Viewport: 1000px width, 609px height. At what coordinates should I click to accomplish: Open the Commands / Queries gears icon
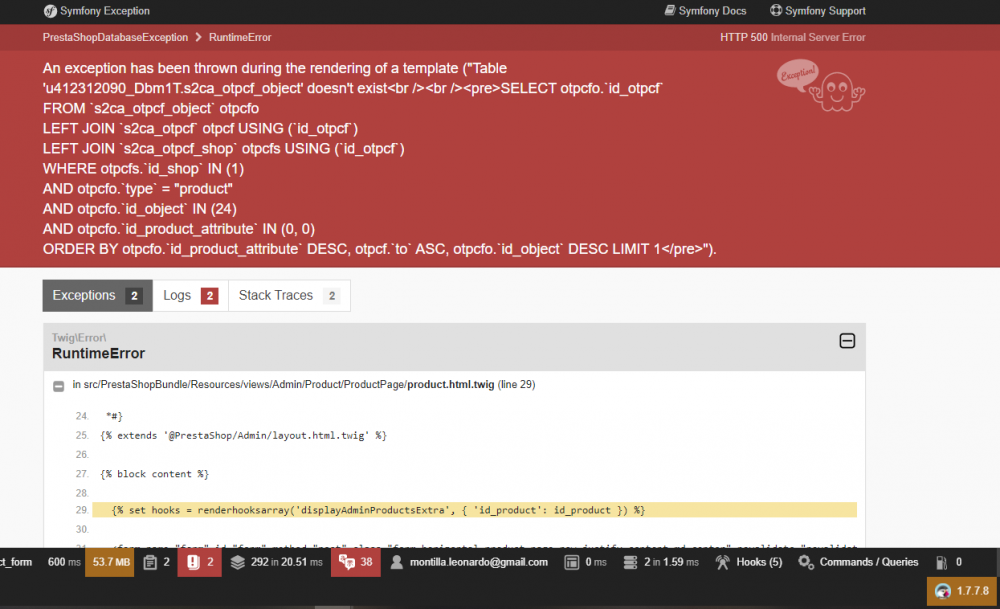point(806,562)
